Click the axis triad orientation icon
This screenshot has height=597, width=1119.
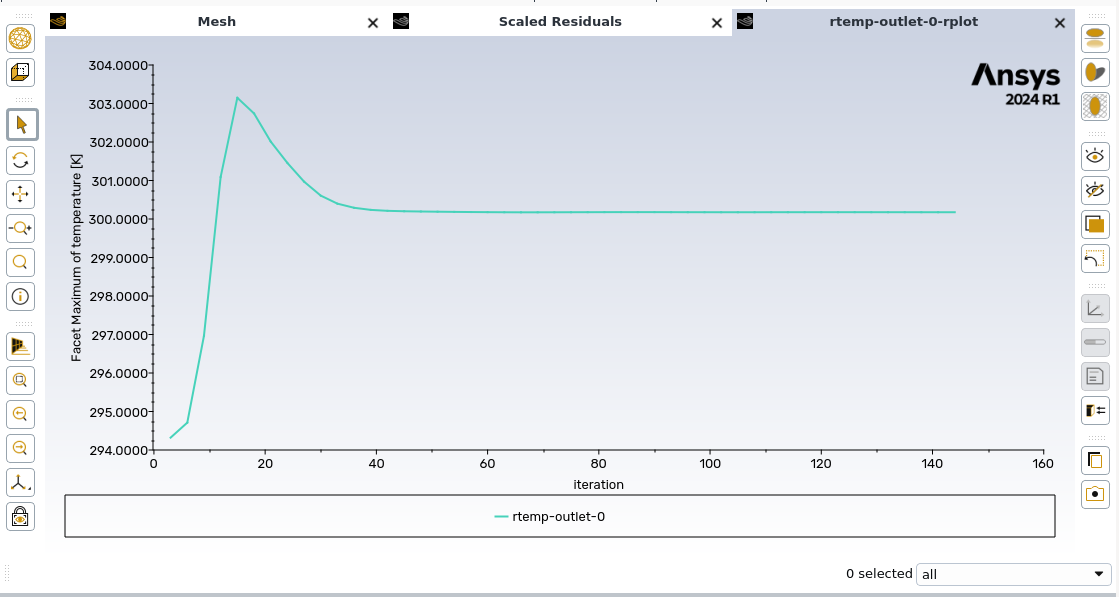pos(20,482)
